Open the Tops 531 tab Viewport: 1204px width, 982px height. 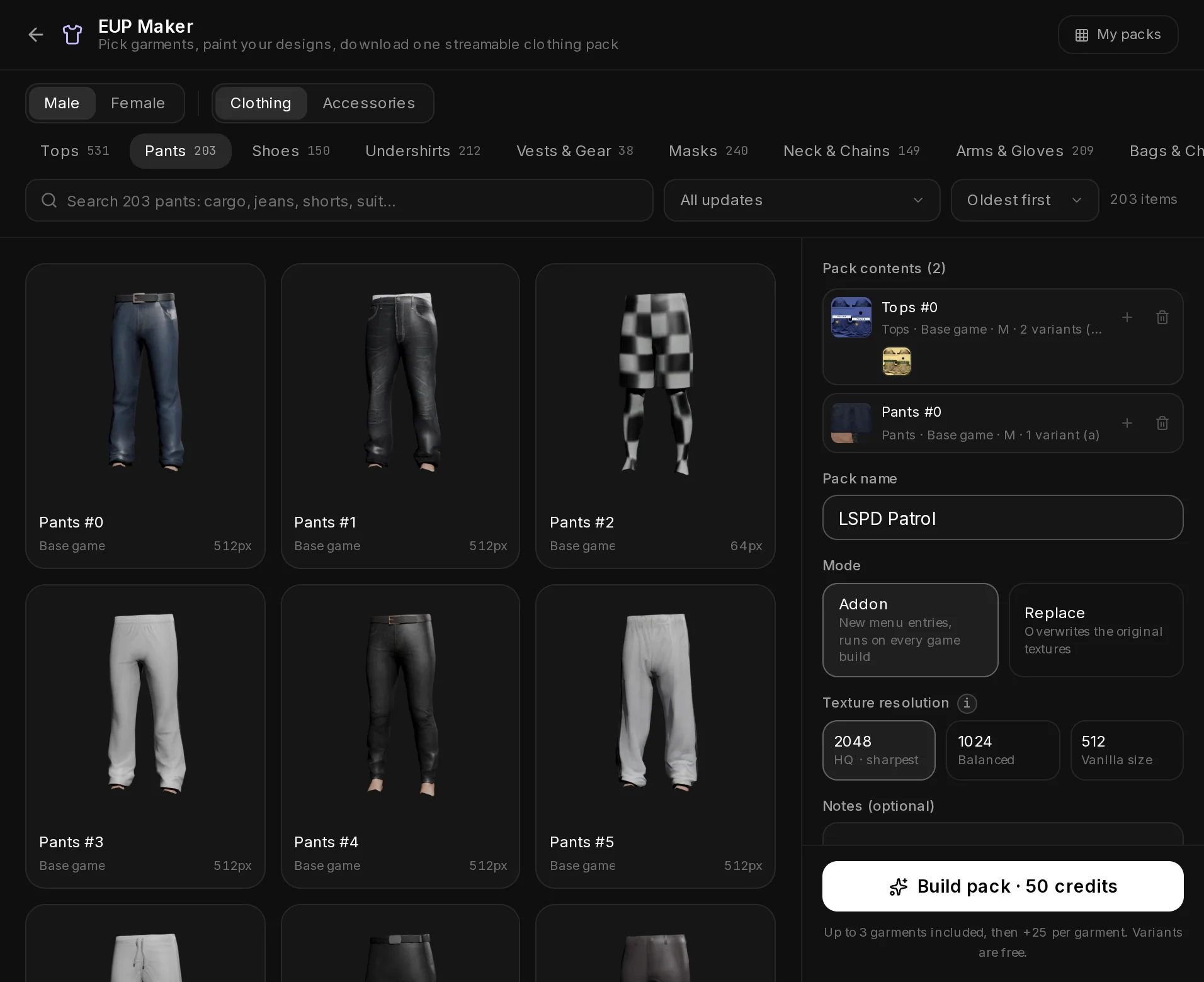(x=75, y=151)
